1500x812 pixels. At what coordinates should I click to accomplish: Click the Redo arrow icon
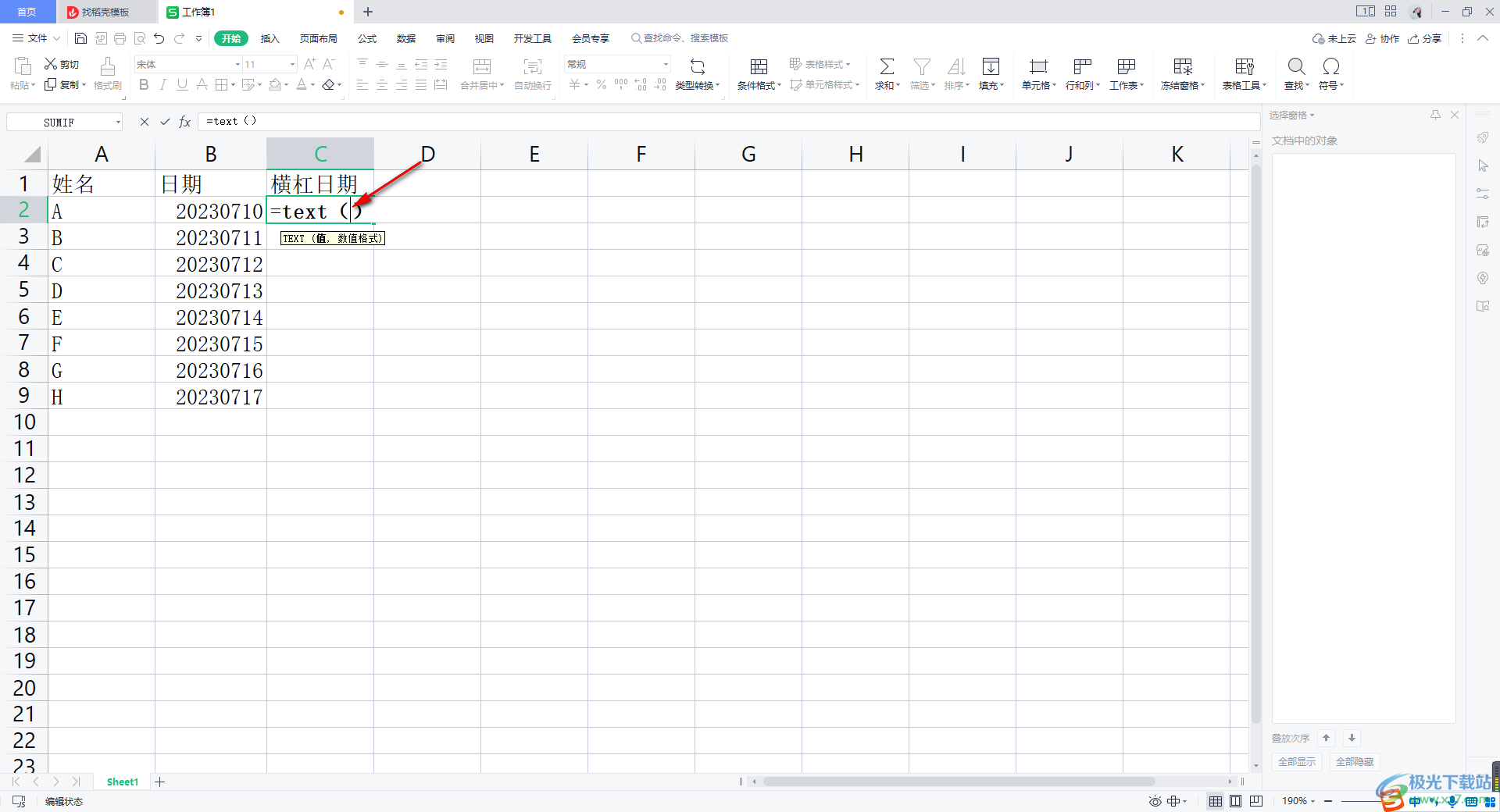coord(180,38)
